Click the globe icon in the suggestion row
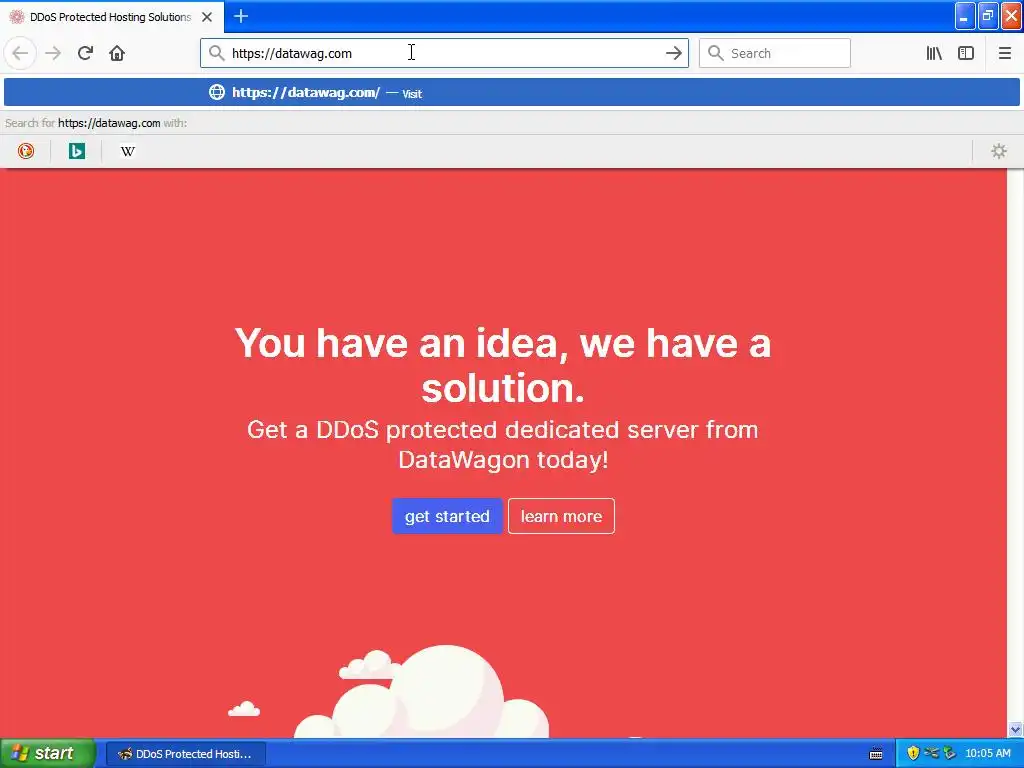1024x768 pixels. pos(217,92)
